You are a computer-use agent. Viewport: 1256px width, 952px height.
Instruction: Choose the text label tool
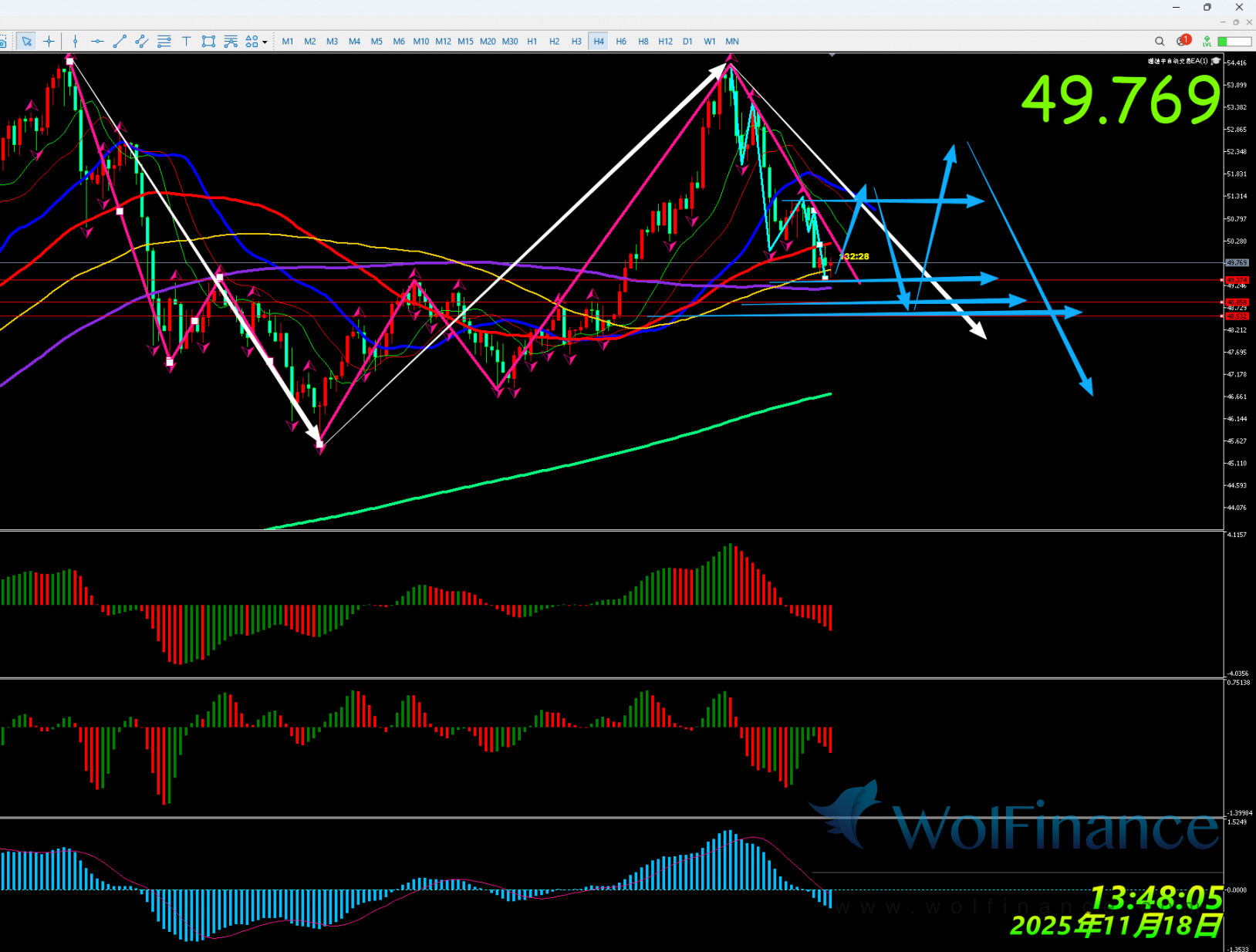[x=186, y=42]
